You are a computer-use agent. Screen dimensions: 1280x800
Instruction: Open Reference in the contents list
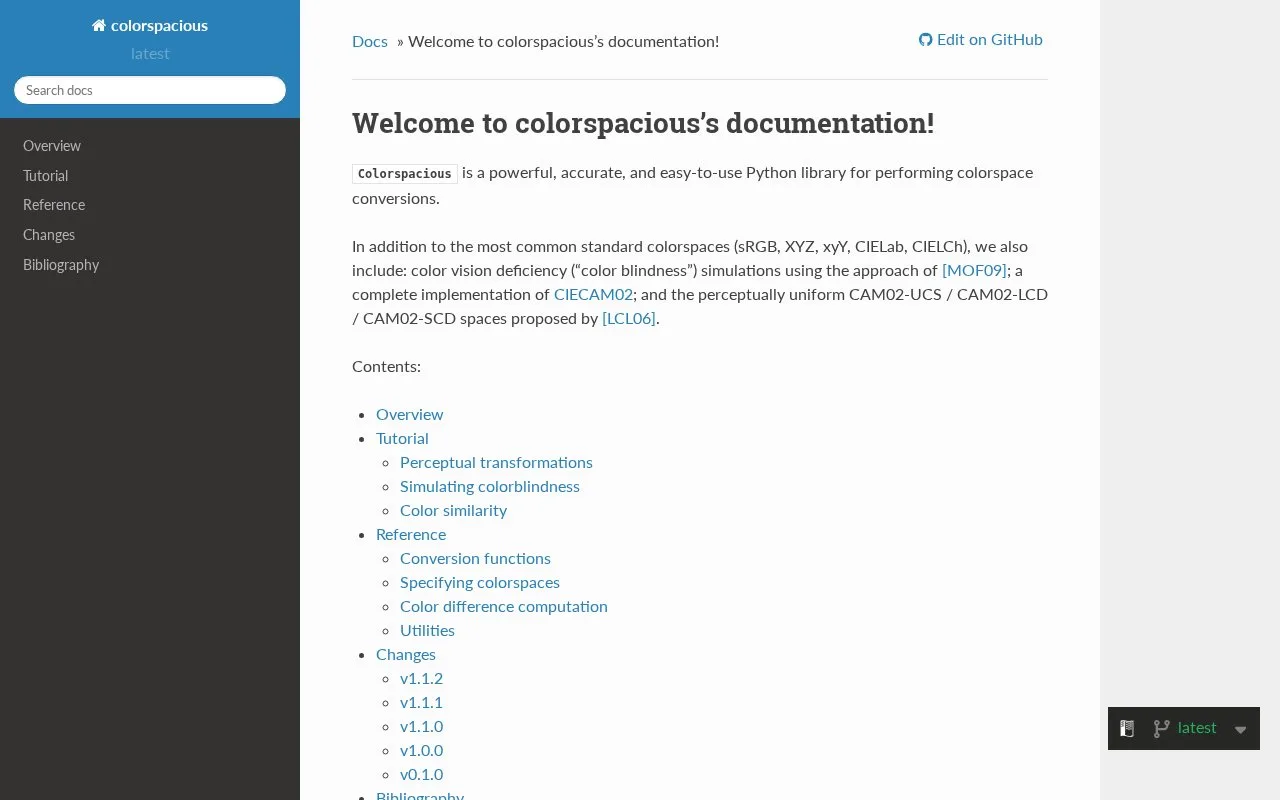coord(411,534)
